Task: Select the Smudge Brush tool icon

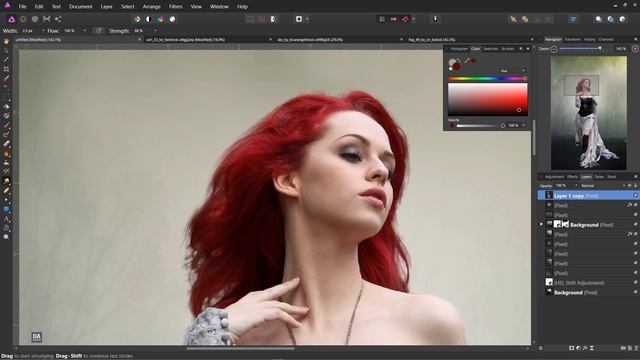Action: pyautogui.click(x=6, y=181)
